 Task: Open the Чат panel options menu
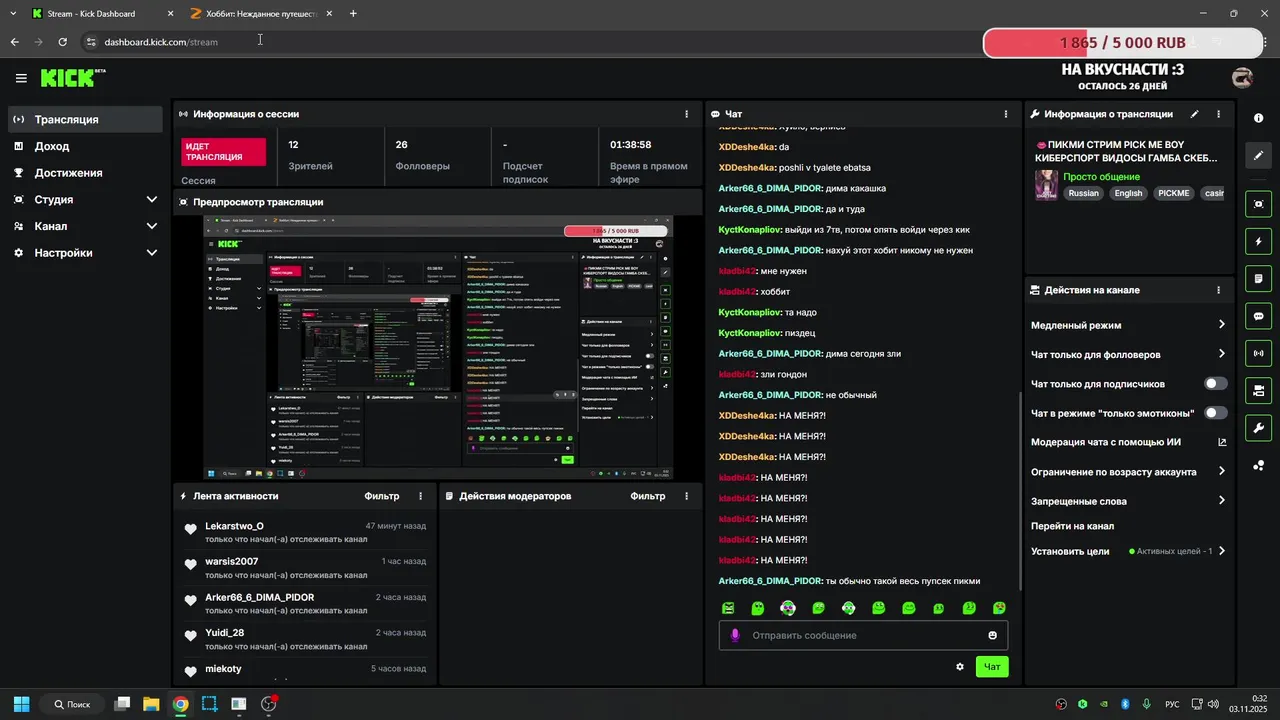coord(1006,114)
